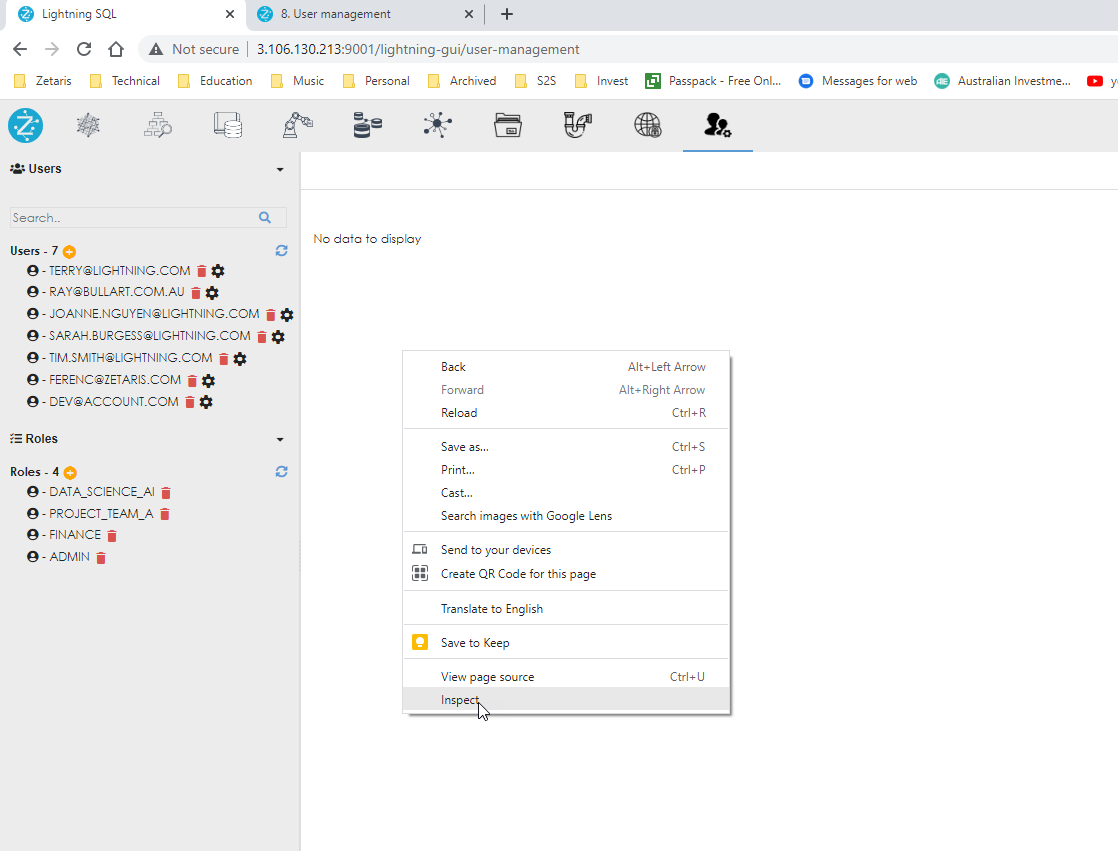
Task: Select Save as... in the context menu
Action: pos(566,447)
